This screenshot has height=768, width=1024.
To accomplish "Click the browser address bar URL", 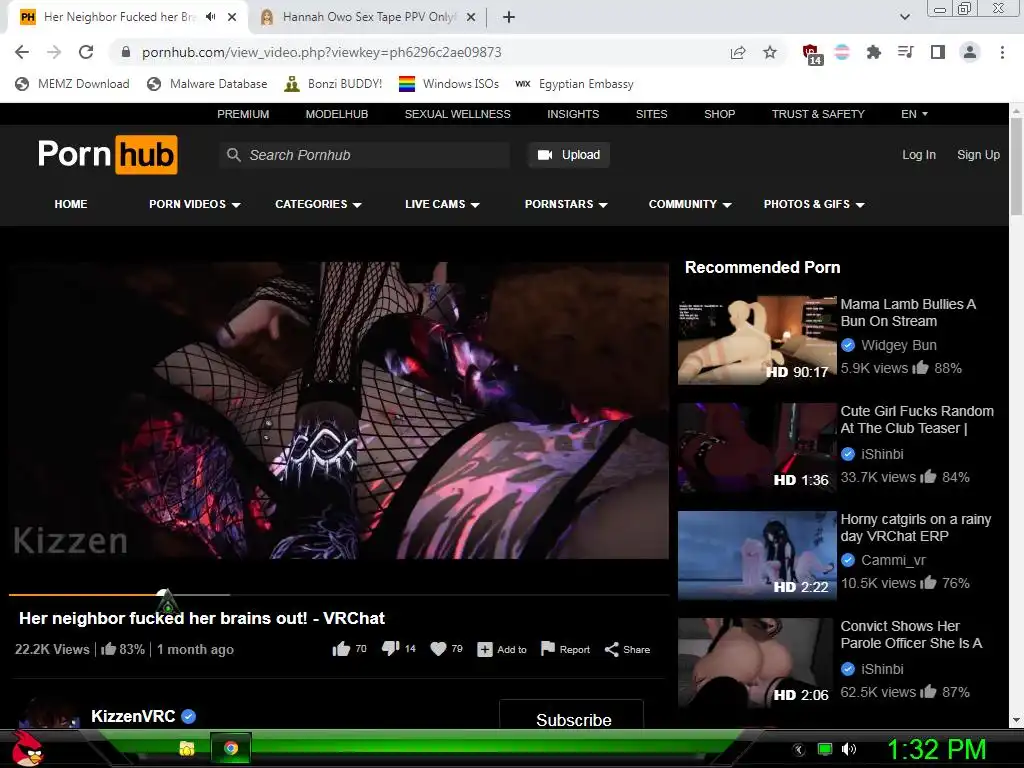I will [x=322, y=52].
